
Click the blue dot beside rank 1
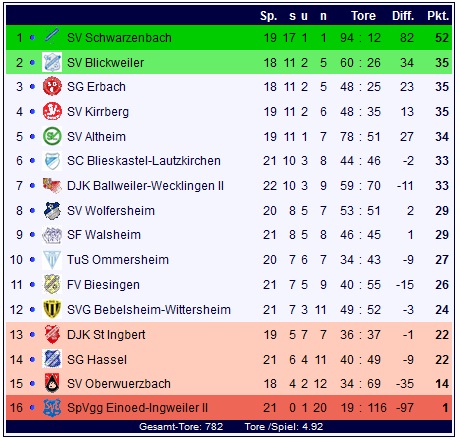click(x=32, y=37)
